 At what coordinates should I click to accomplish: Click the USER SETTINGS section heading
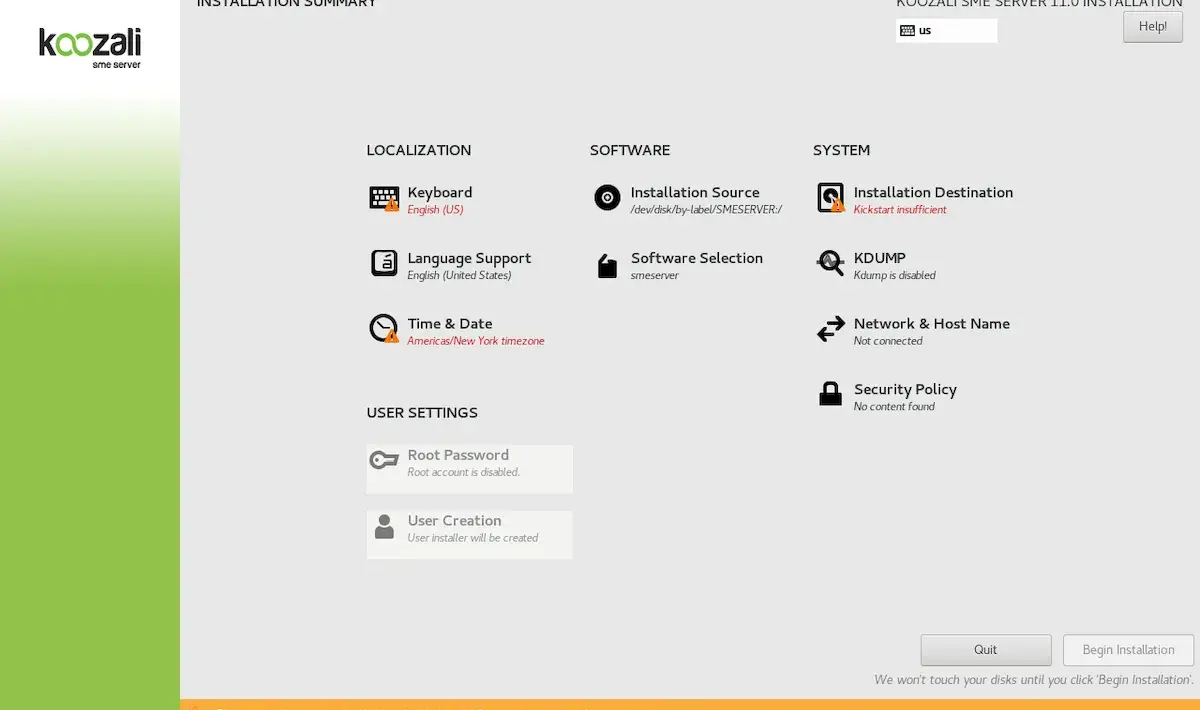click(x=422, y=413)
